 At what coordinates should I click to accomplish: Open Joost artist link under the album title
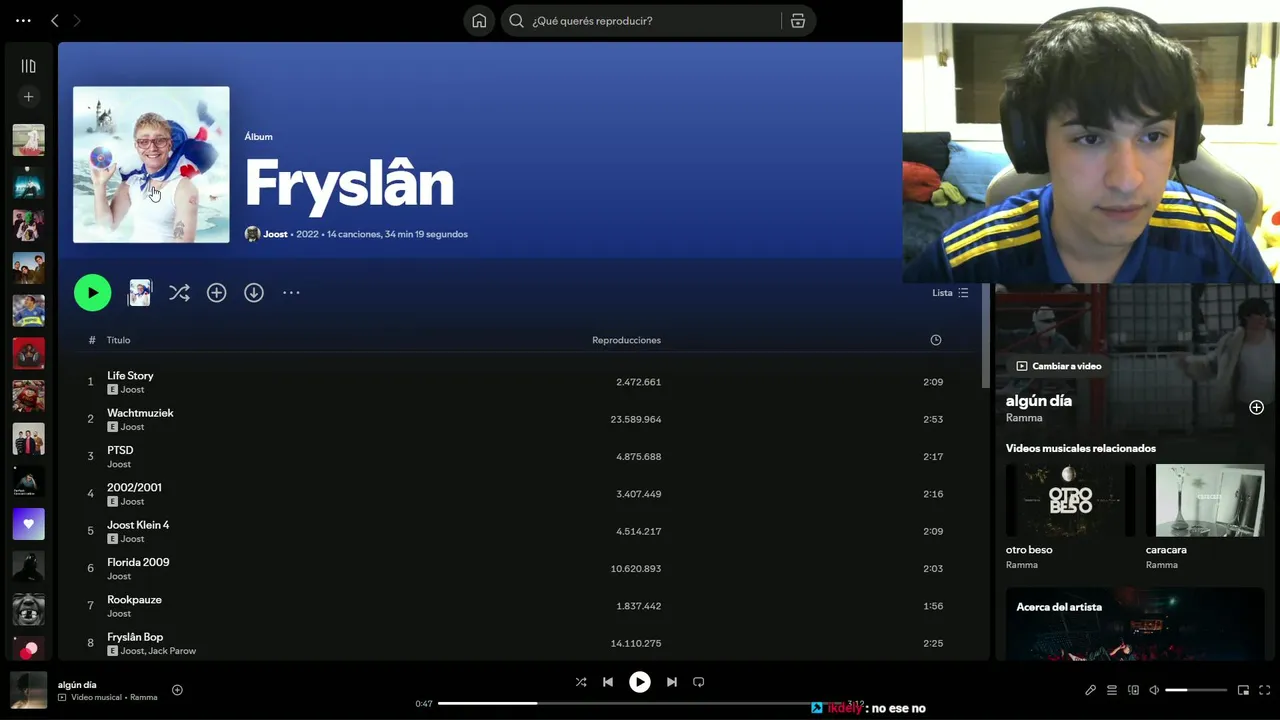(275, 234)
